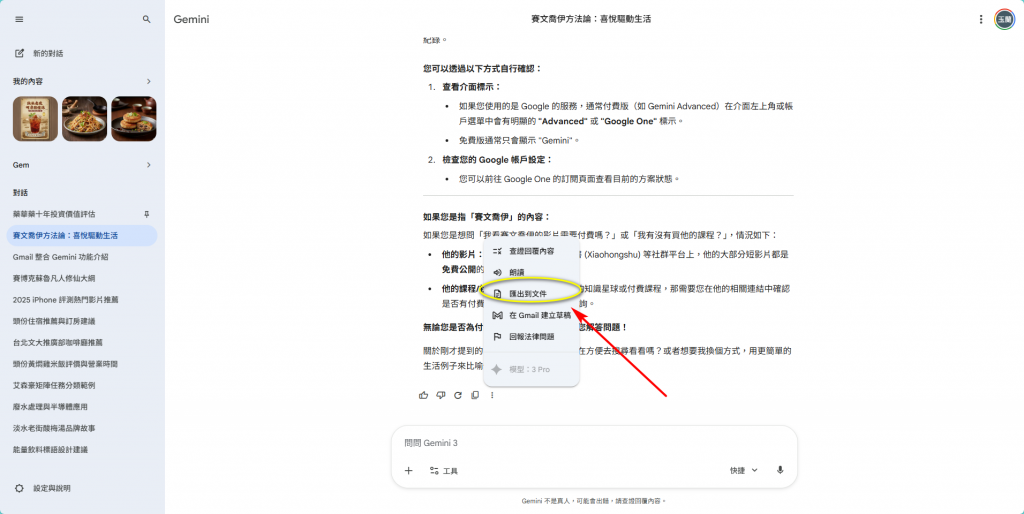Open the first drink poster thumbnail
1024x514 pixels.
pyautogui.click(x=35, y=119)
